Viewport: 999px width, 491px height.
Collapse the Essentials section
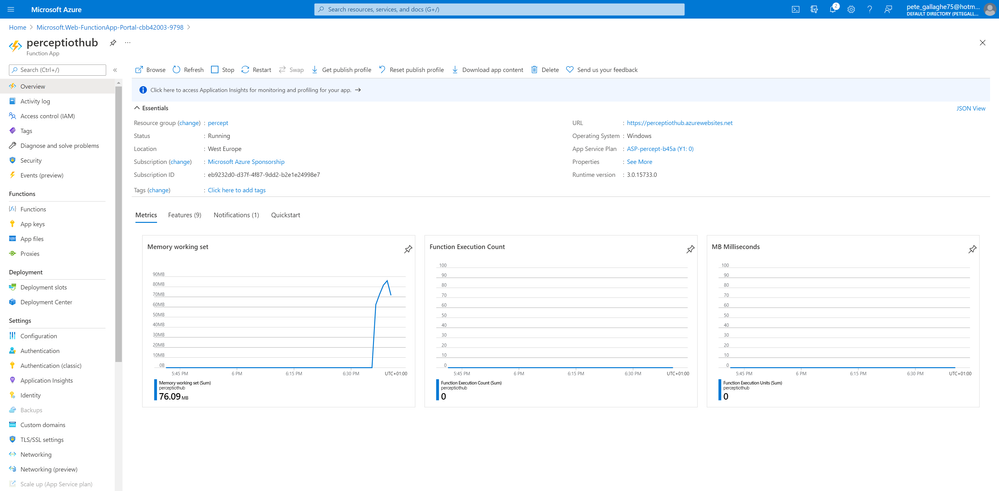(x=151, y=108)
